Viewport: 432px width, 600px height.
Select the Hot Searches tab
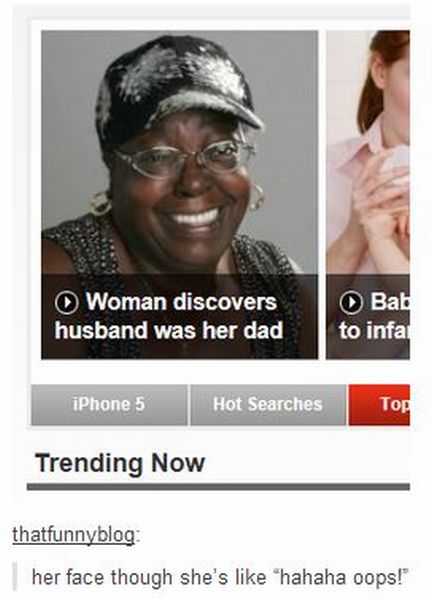pyautogui.click(x=268, y=404)
